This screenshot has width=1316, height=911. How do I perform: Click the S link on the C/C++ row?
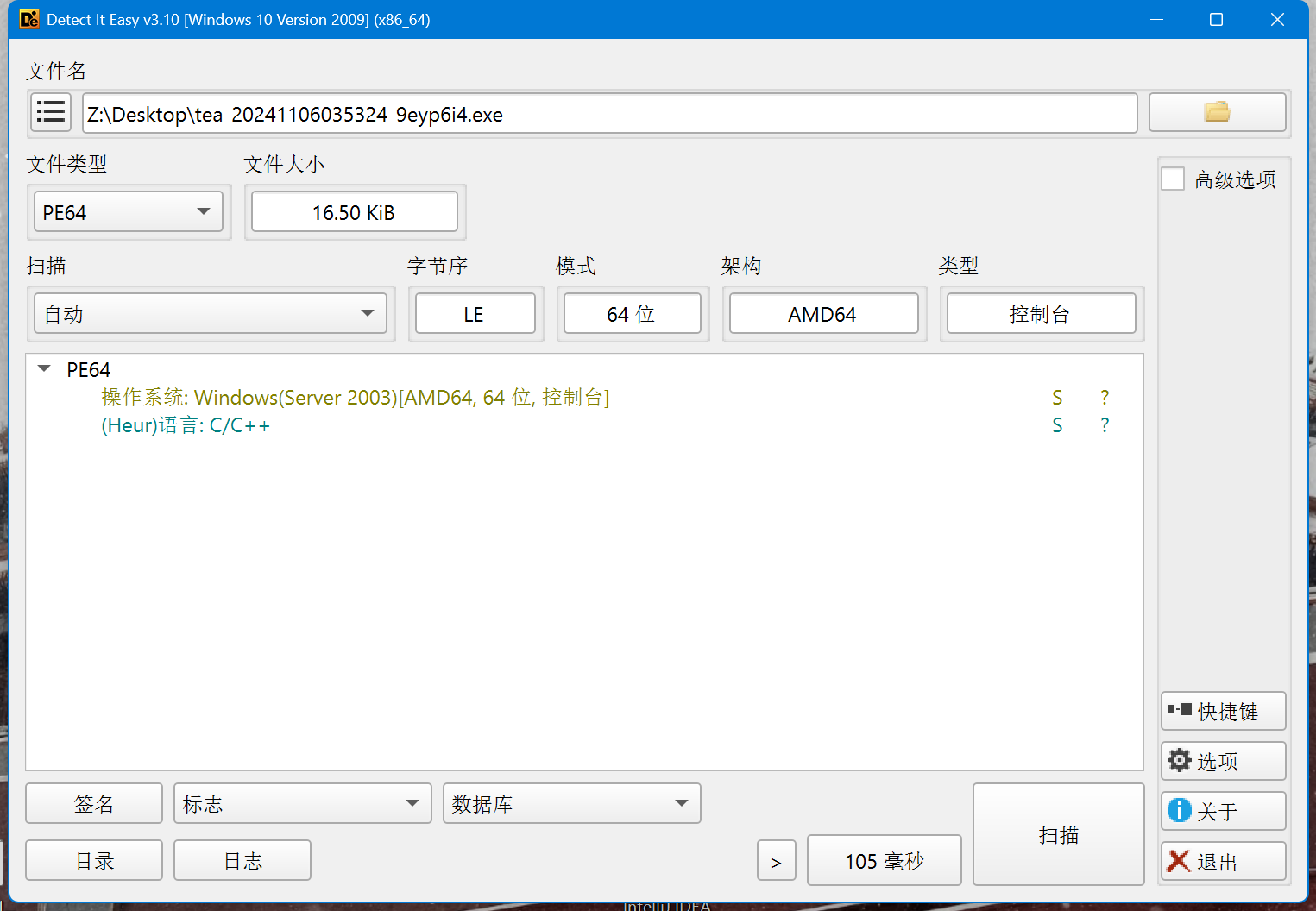click(x=1057, y=425)
